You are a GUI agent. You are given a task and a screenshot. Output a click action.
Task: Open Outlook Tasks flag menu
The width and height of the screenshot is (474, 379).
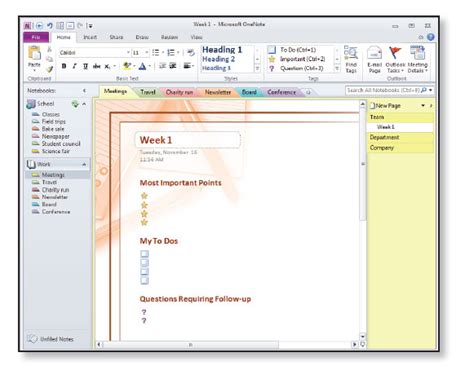point(395,59)
